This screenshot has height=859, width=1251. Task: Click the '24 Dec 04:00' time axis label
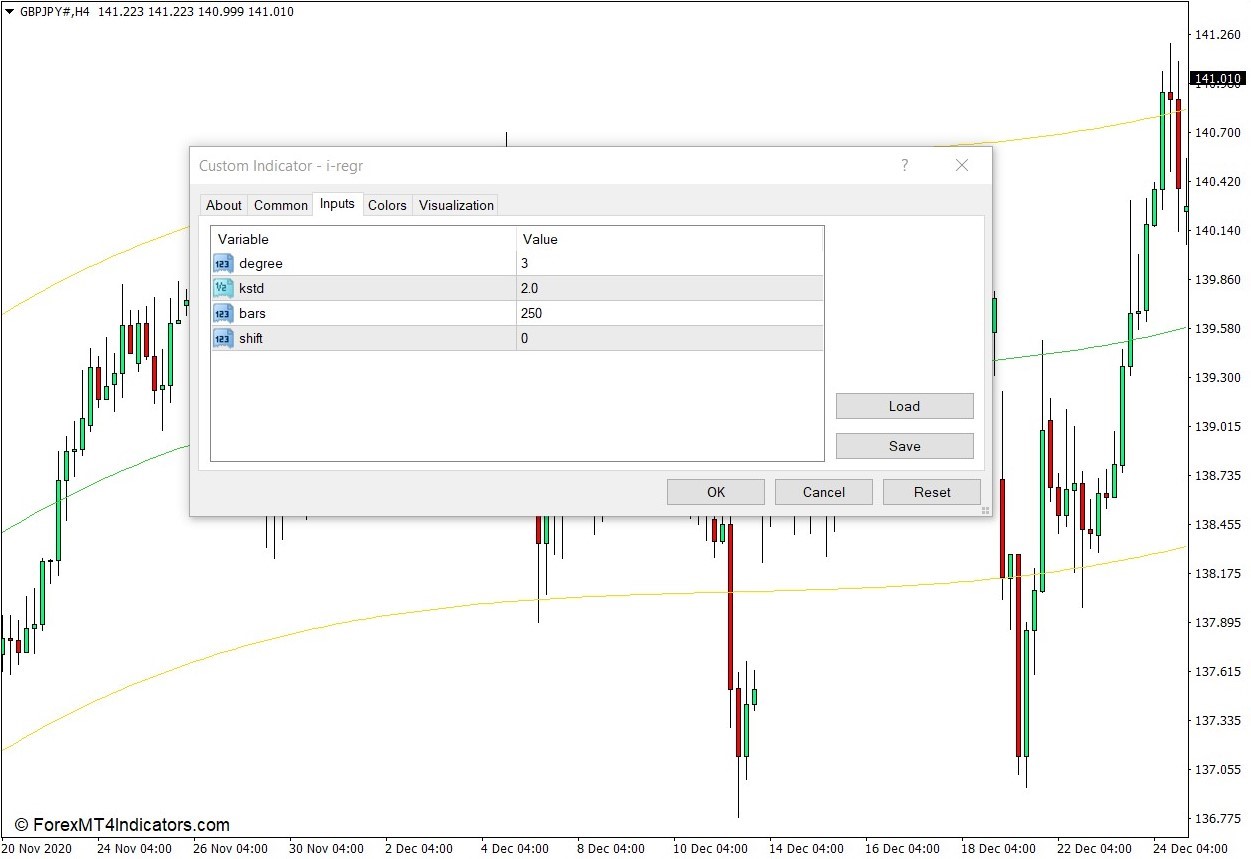click(x=1191, y=849)
